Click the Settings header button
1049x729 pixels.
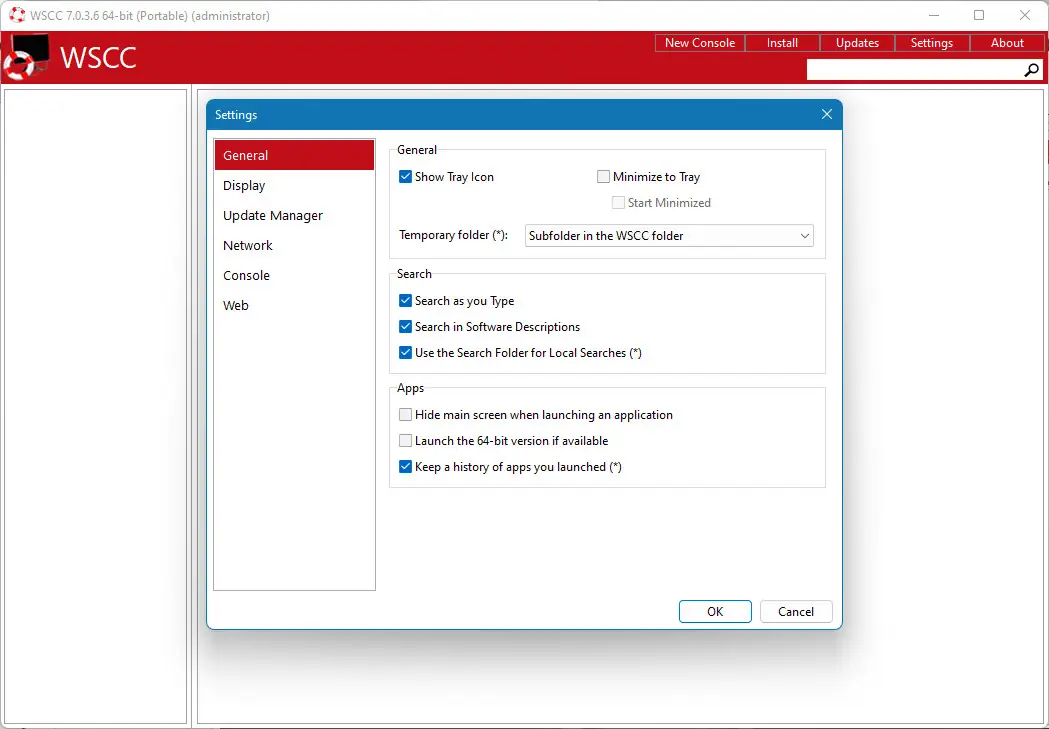pos(931,43)
